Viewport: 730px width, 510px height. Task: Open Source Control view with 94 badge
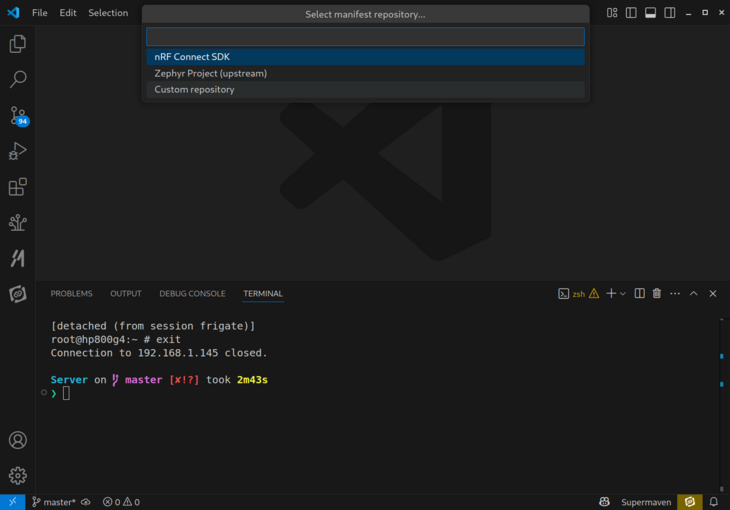pos(19,116)
